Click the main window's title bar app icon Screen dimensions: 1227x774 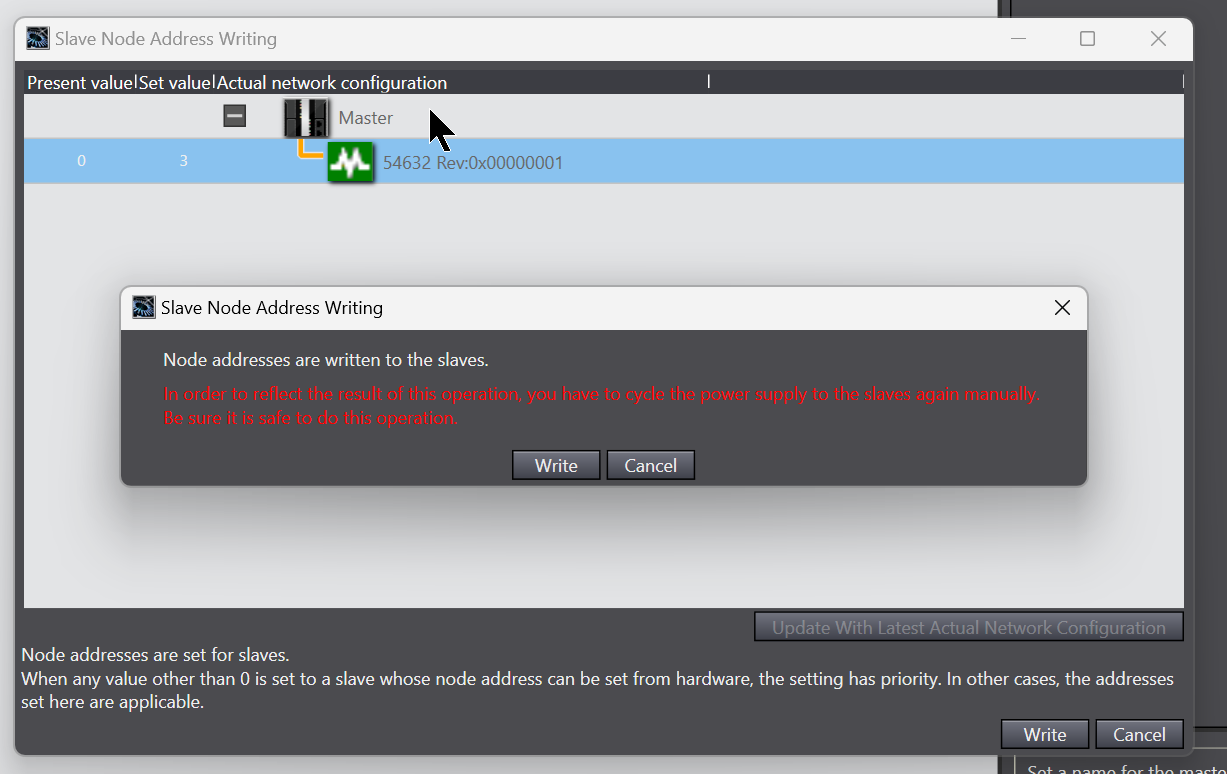[38, 39]
